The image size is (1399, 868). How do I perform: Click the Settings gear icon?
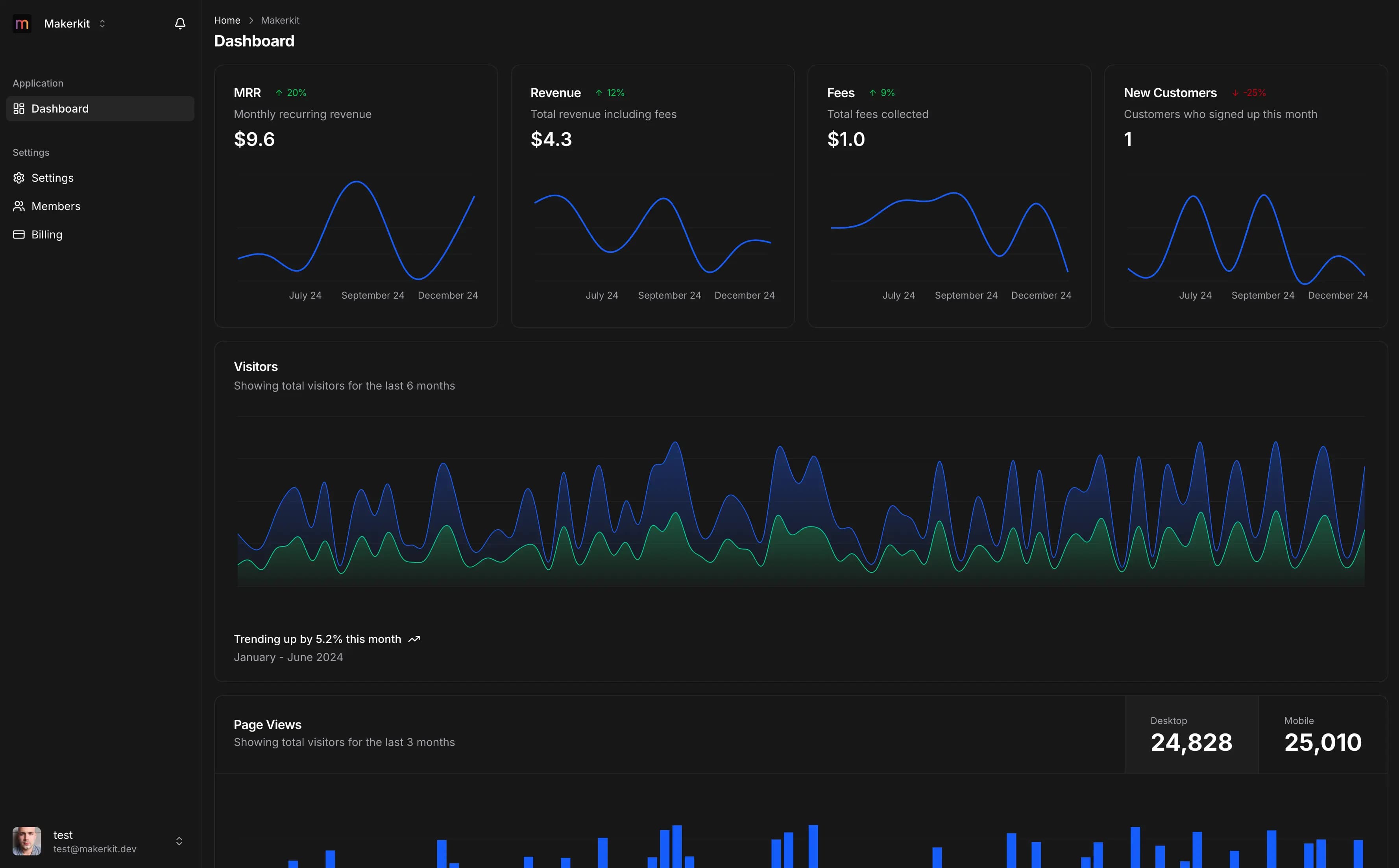18,177
